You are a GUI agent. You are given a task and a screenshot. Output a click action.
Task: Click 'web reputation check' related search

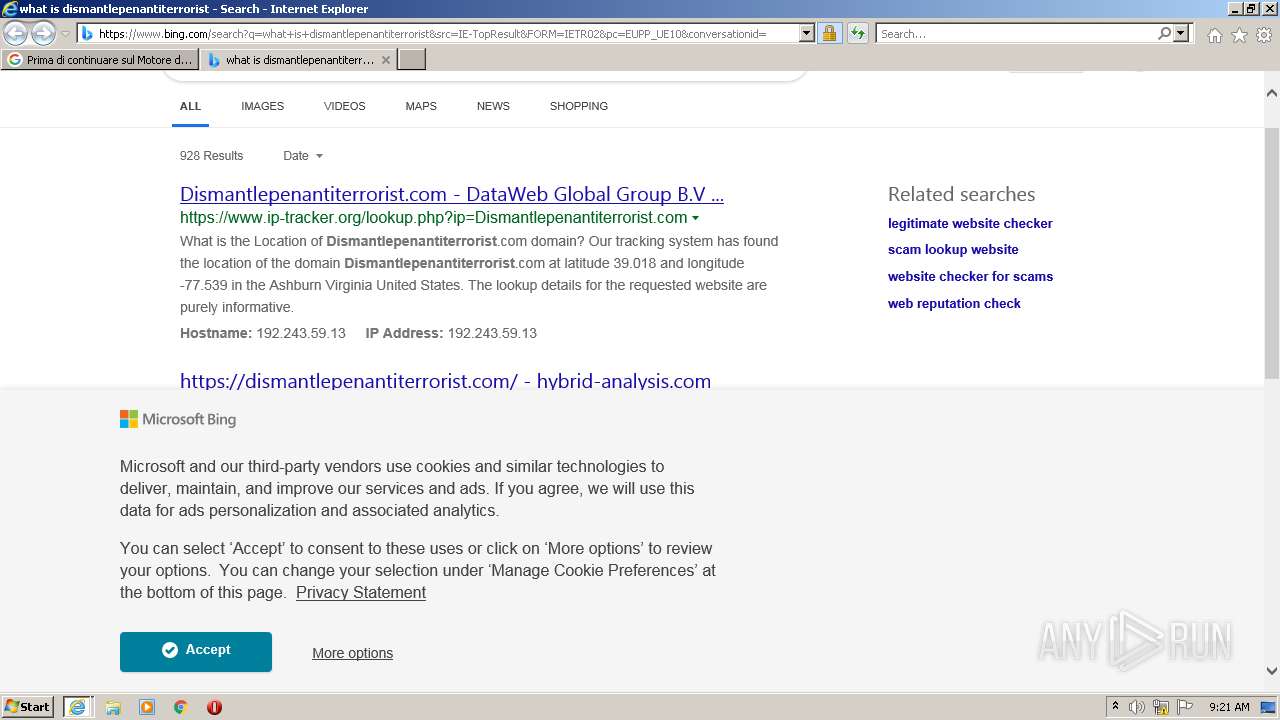click(954, 303)
